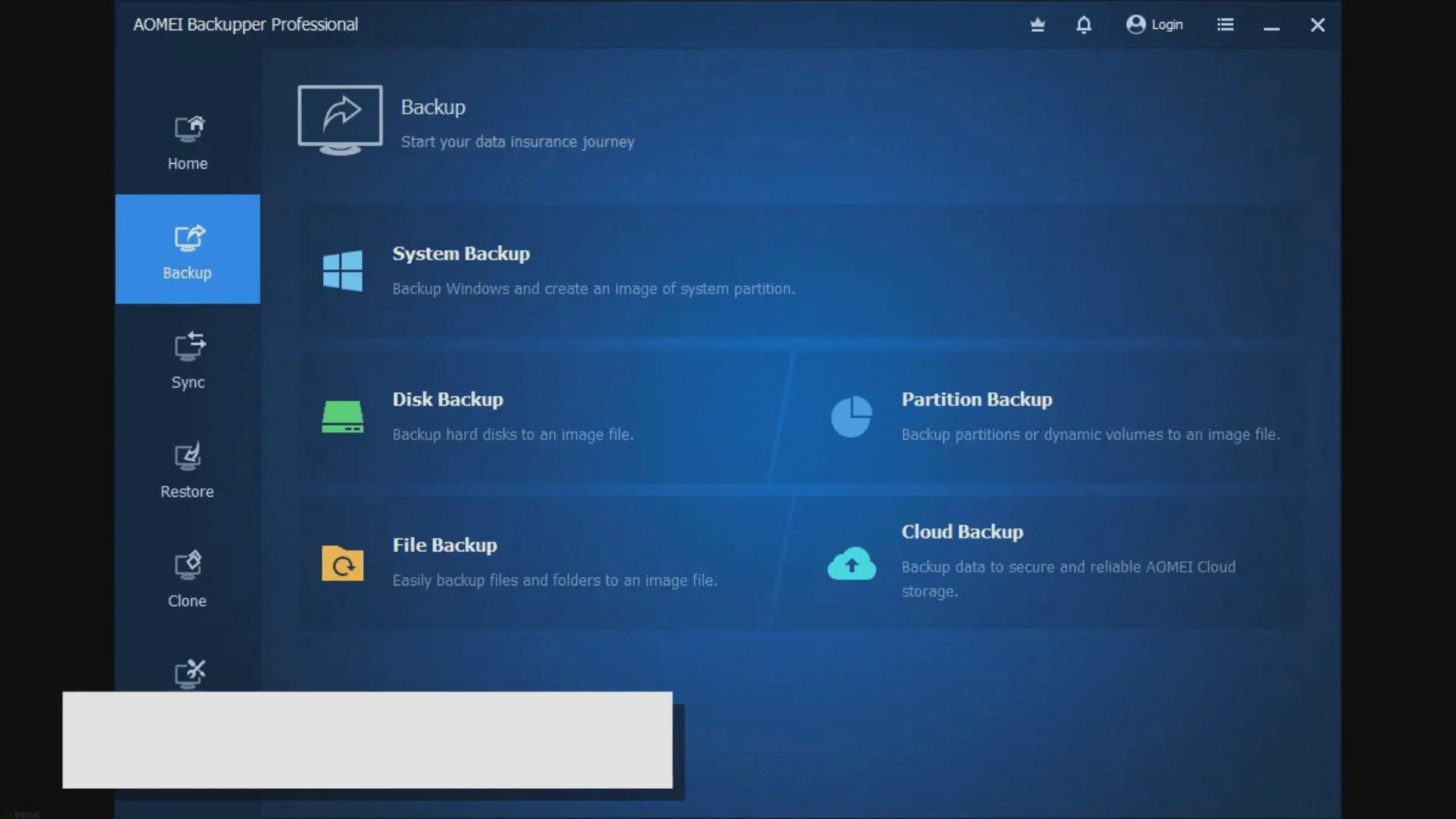Click the Cloud Backup cloud upload icon
1456x819 pixels.
pyautogui.click(x=852, y=563)
